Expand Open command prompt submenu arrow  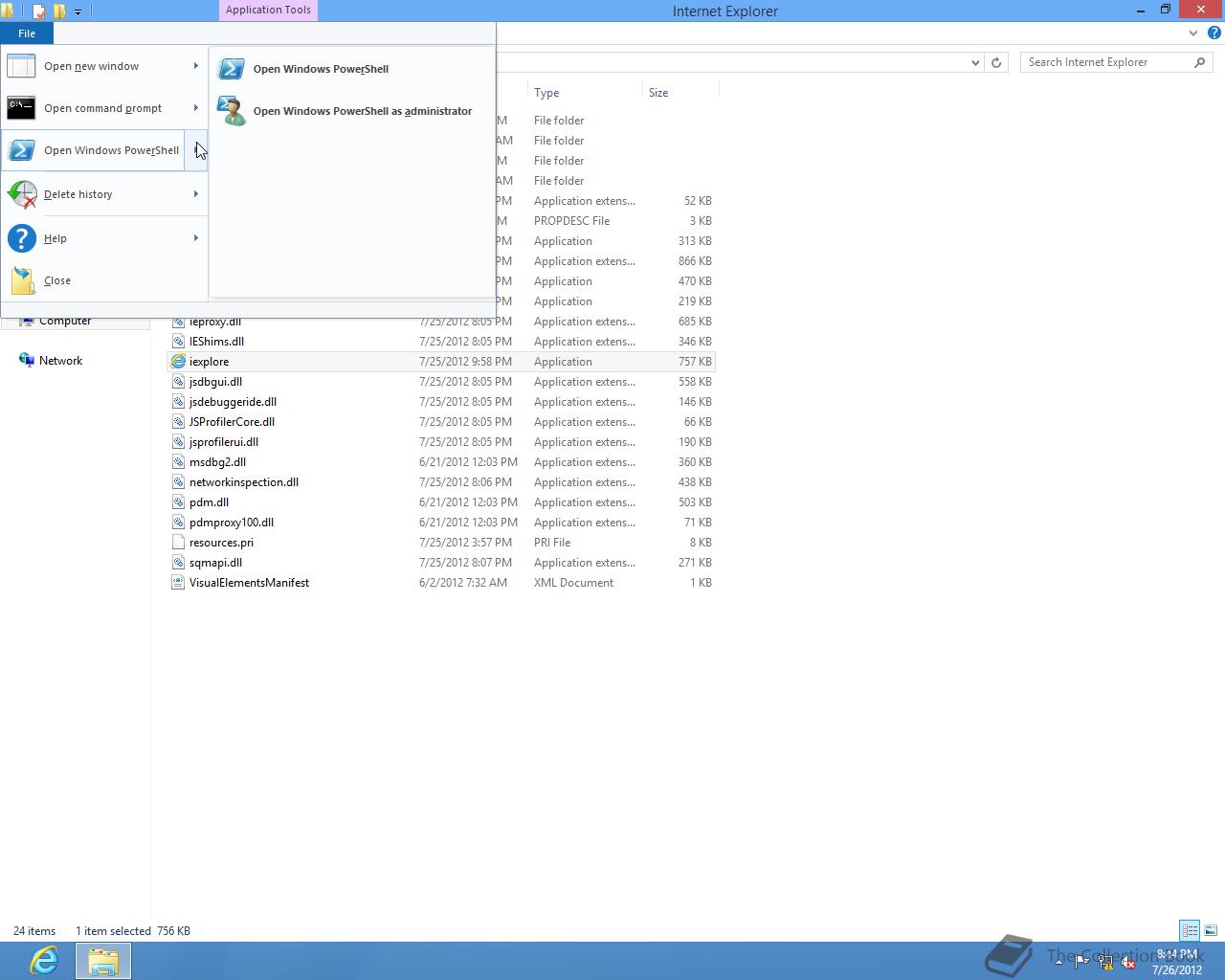195,108
